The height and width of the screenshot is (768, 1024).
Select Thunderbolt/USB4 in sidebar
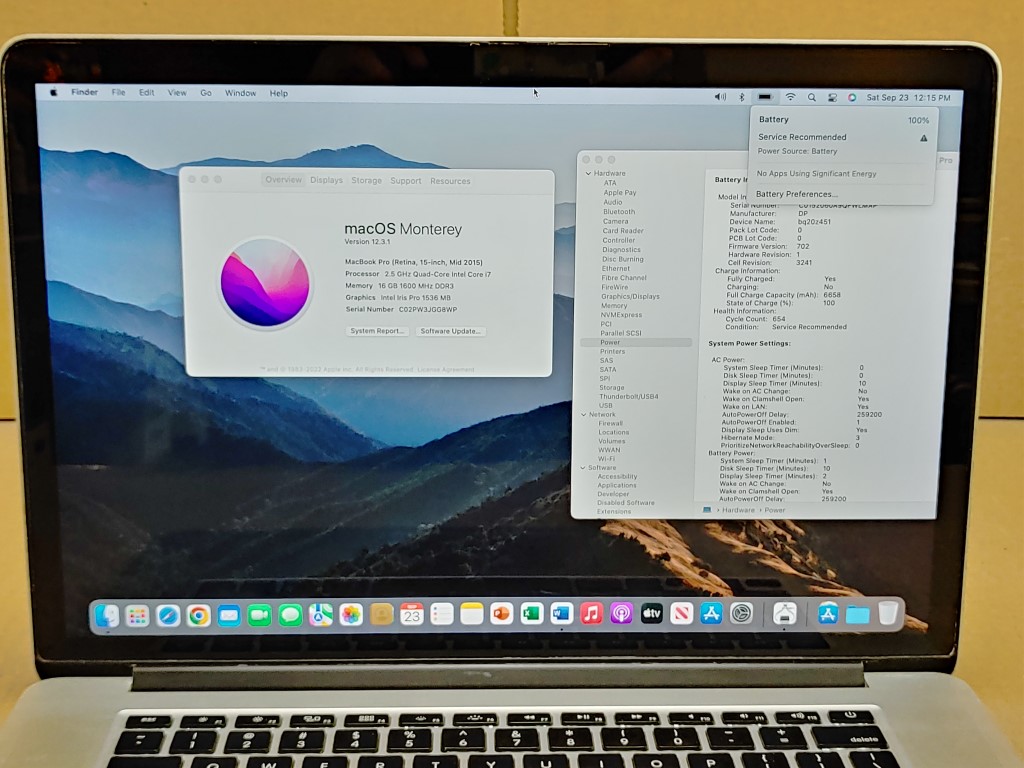click(629, 396)
